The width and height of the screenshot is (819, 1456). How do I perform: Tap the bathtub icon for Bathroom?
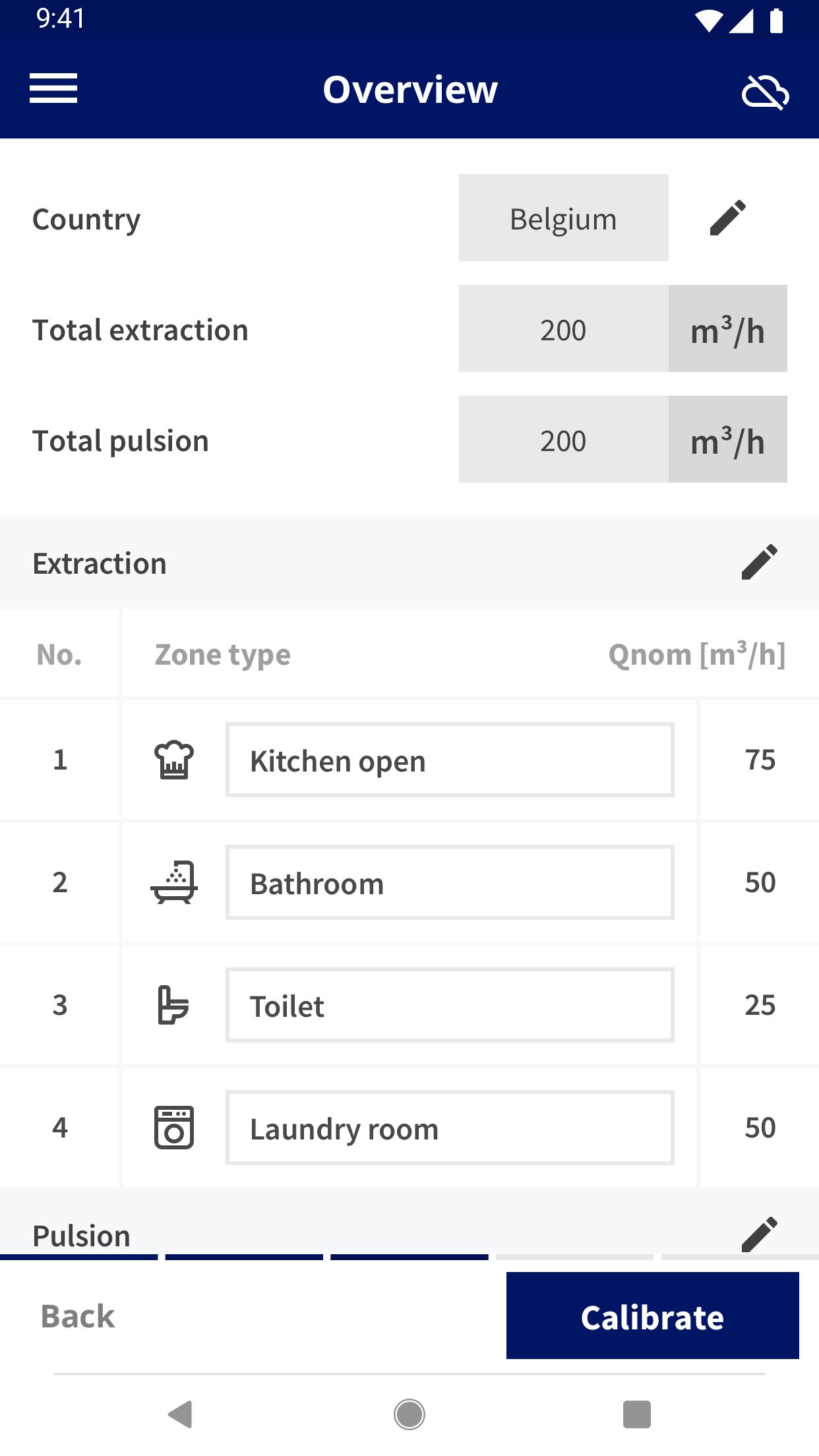point(174,882)
